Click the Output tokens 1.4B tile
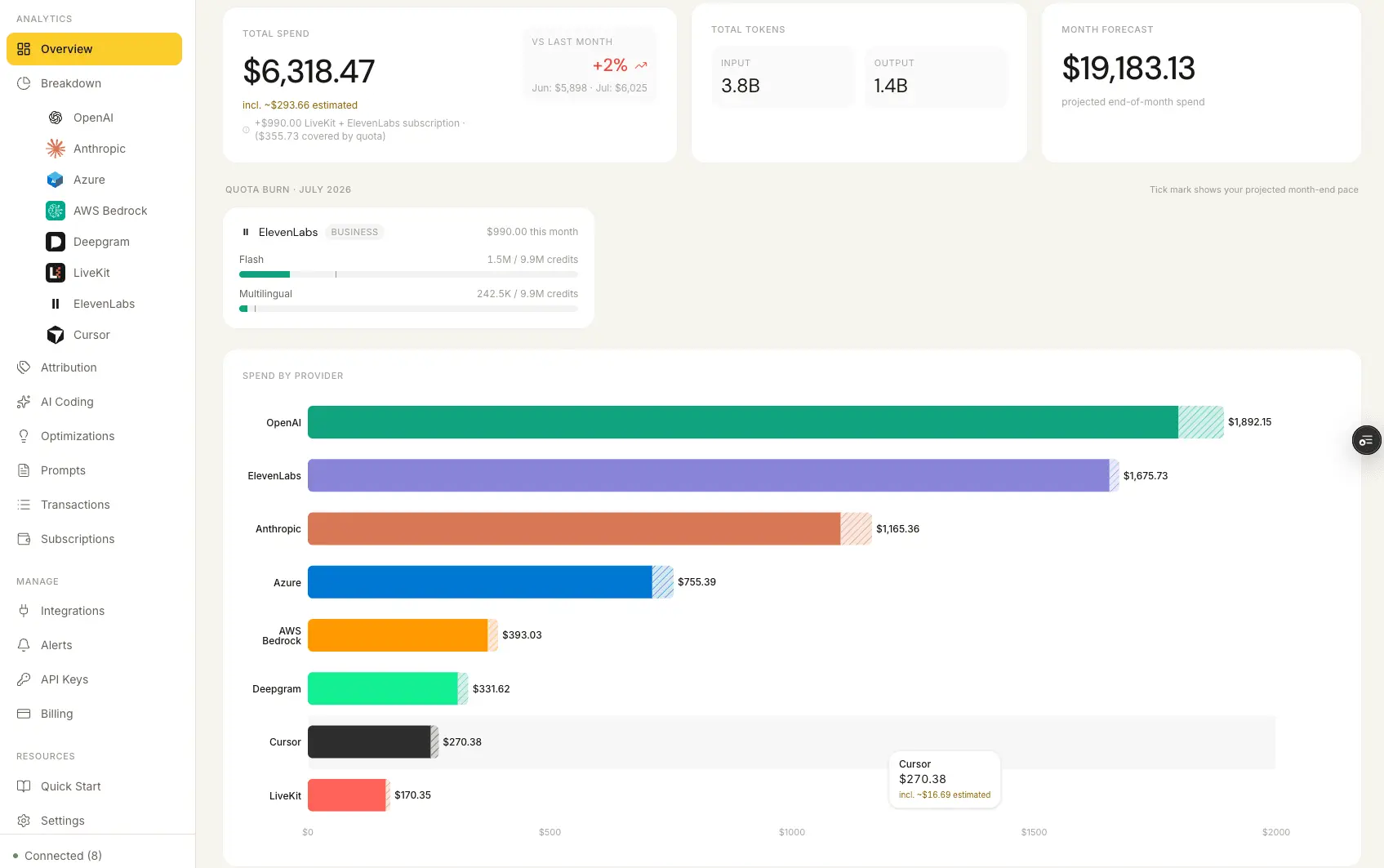The image size is (1384, 868). [x=937, y=77]
